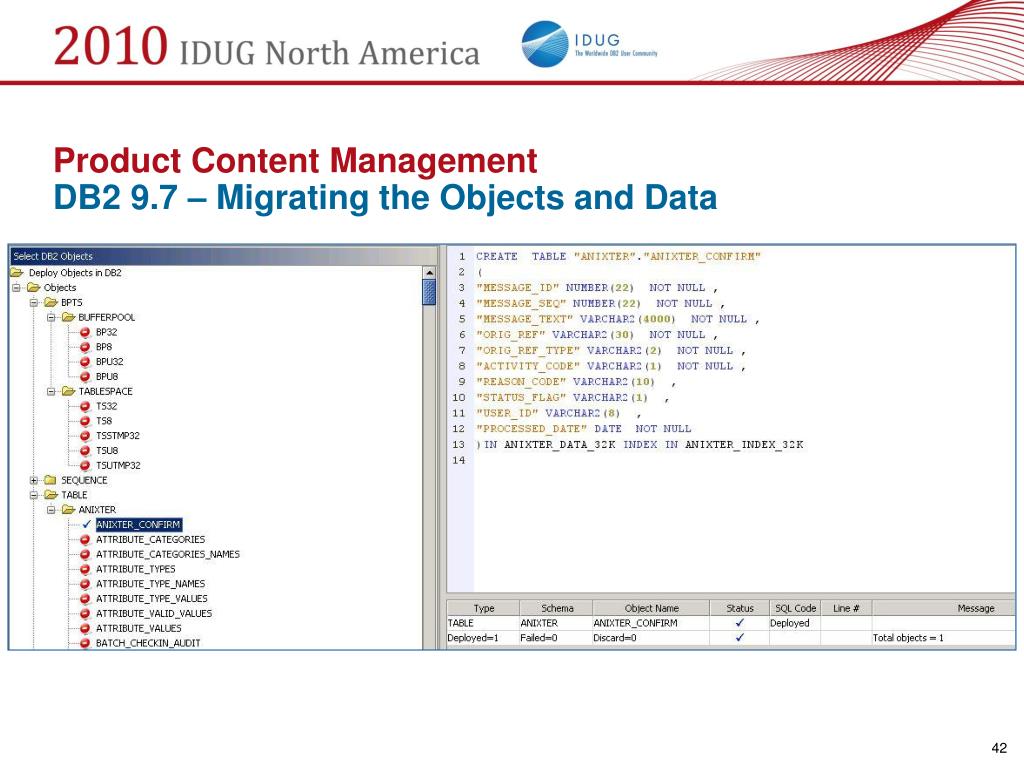Click the BPTS folder icon
Image resolution: width=1024 pixels, height=768 pixels.
coord(51,303)
